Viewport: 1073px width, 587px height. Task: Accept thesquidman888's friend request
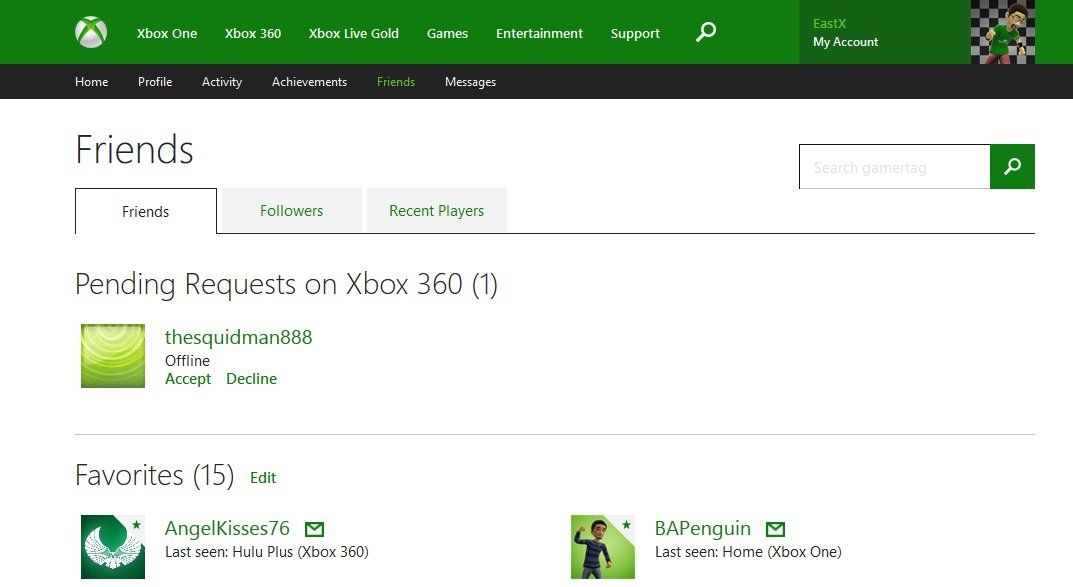click(x=188, y=378)
